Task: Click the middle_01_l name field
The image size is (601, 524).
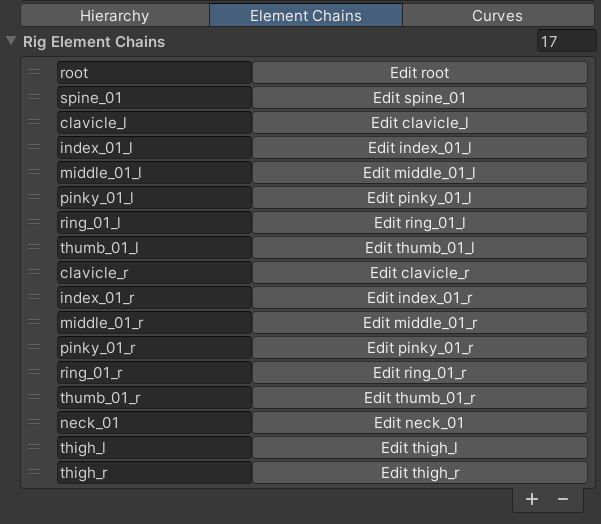Action: tap(154, 173)
